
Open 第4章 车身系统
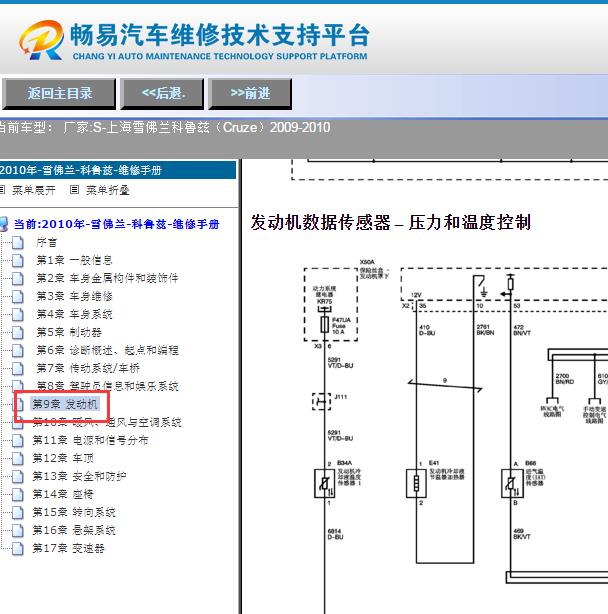[74, 314]
